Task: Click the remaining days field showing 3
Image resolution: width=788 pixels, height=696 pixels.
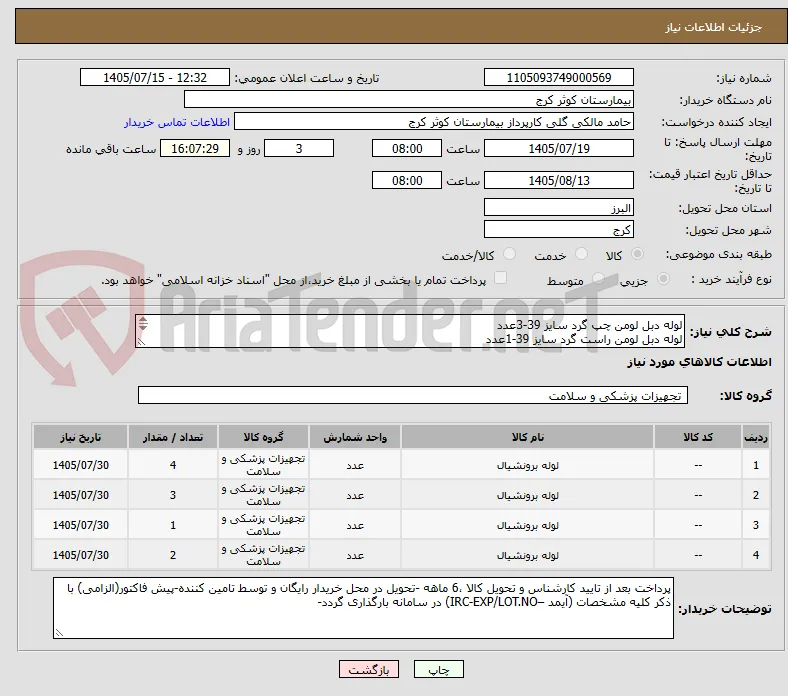Action: (299, 149)
